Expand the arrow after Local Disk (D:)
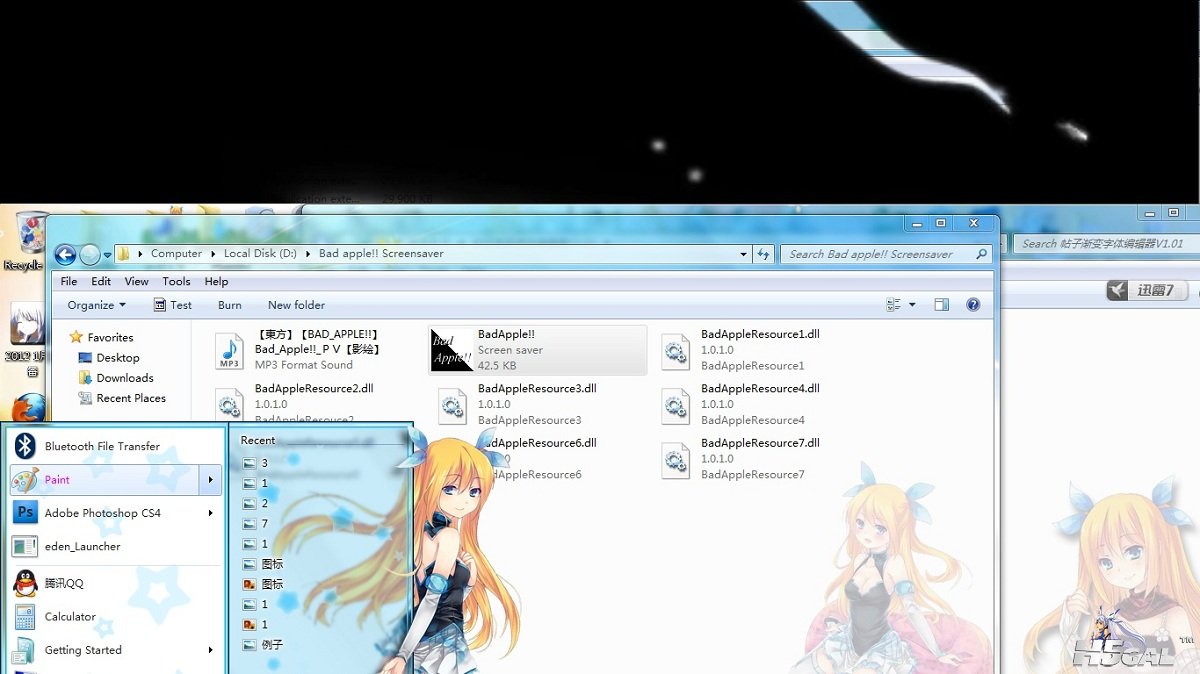This screenshot has height=674, width=1200. [x=308, y=254]
